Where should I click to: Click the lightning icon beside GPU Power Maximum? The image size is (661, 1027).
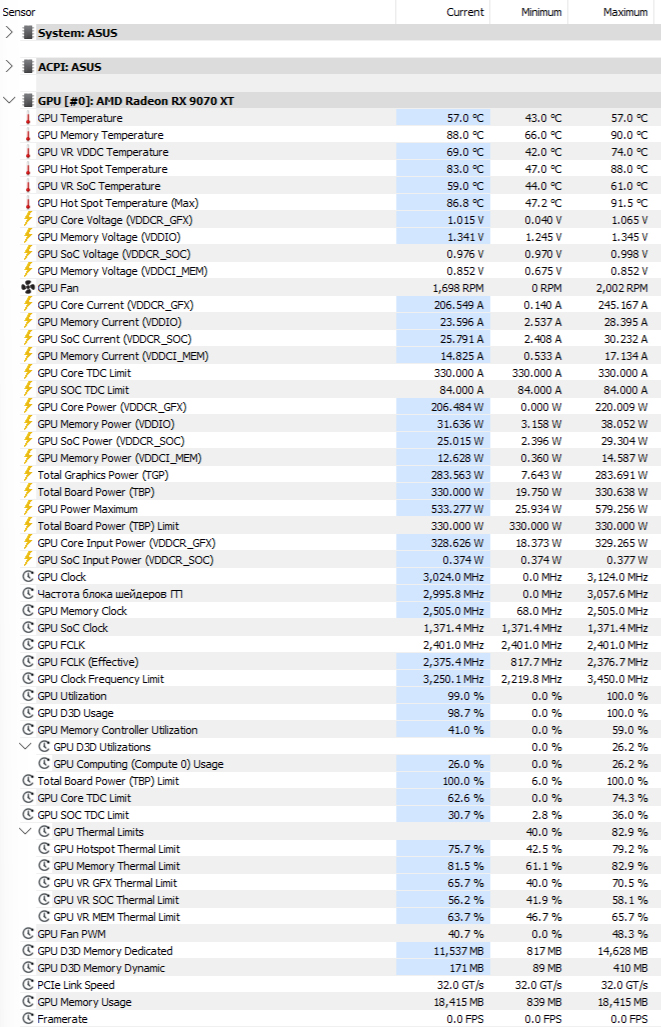(28, 509)
